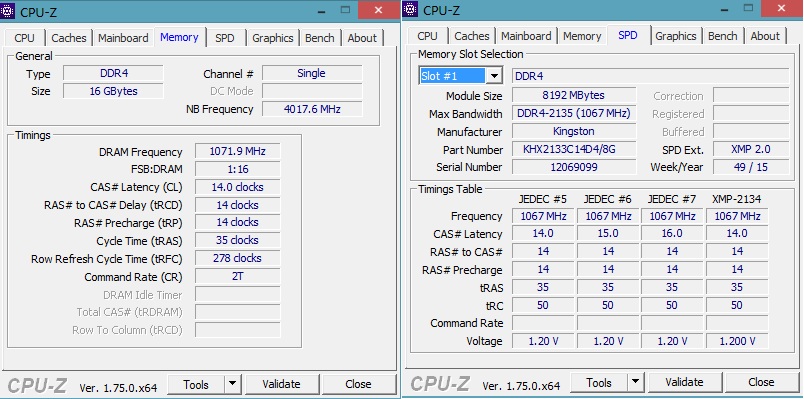The height and width of the screenshot is (399, 804).
Task: Click SPD Ext. value XMP 2.0
Action: coord(751,149)
